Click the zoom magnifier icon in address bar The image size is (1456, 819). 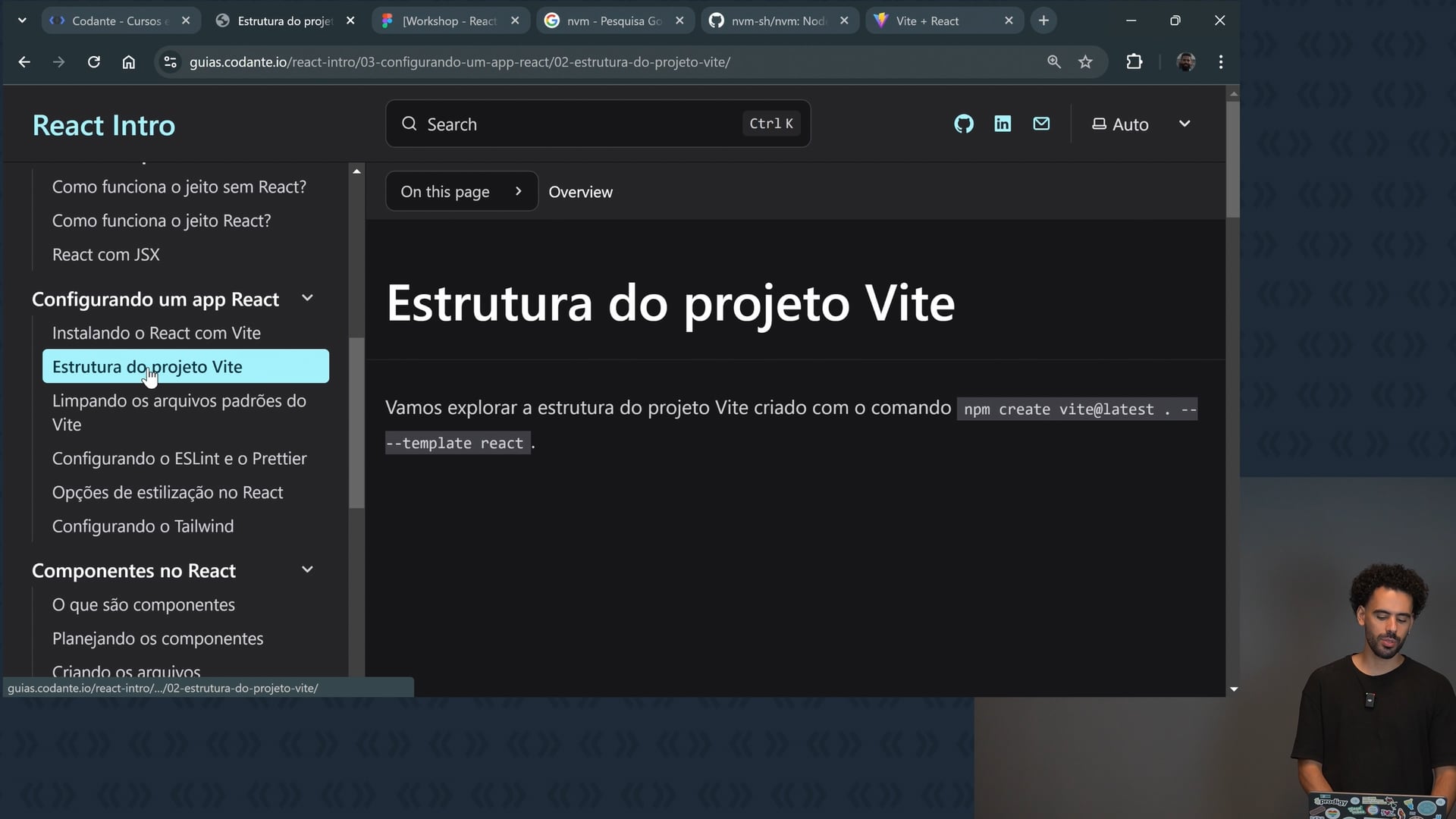[1053, 62]
